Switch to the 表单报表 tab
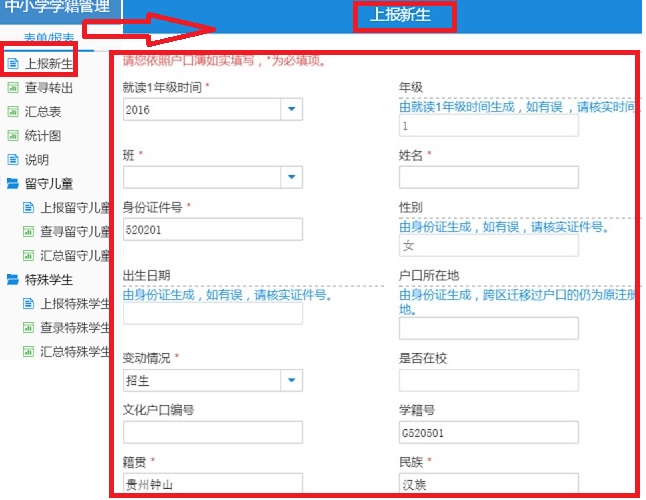 49,38
